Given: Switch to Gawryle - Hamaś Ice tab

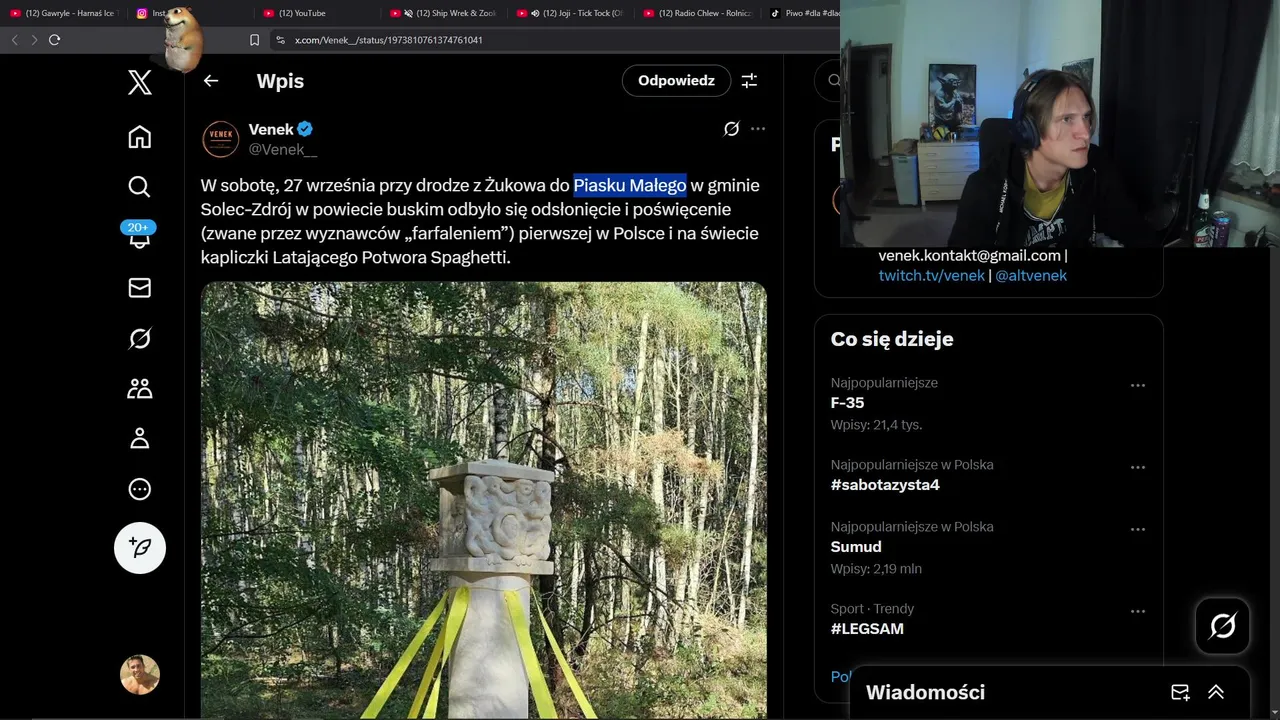Looking at the screenshot, I should (64, 13).
